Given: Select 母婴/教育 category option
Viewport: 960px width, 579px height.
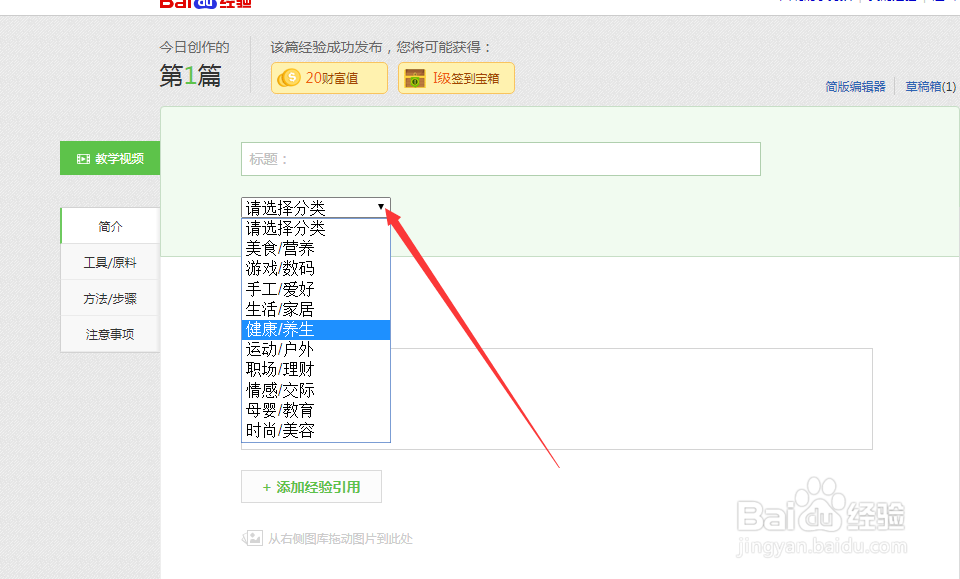Looking at the screenshot, I should point(316,410).
